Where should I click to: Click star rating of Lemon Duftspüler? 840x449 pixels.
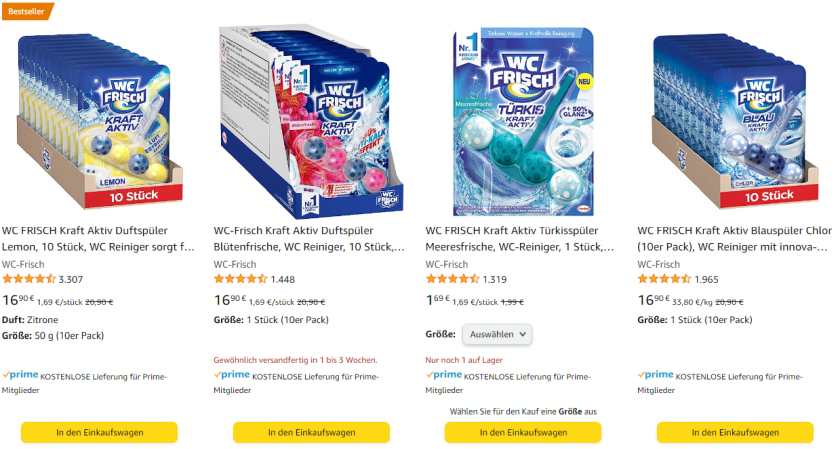(x=29, y=279)
